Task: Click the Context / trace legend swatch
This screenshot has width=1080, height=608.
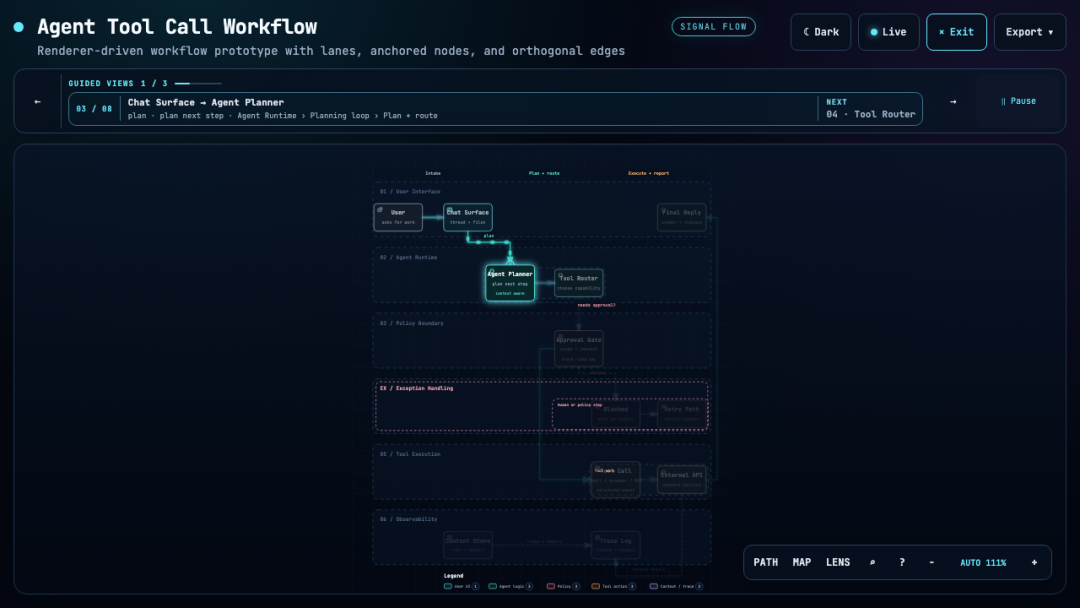Action: pyautogui.click(x=654, y=587)
